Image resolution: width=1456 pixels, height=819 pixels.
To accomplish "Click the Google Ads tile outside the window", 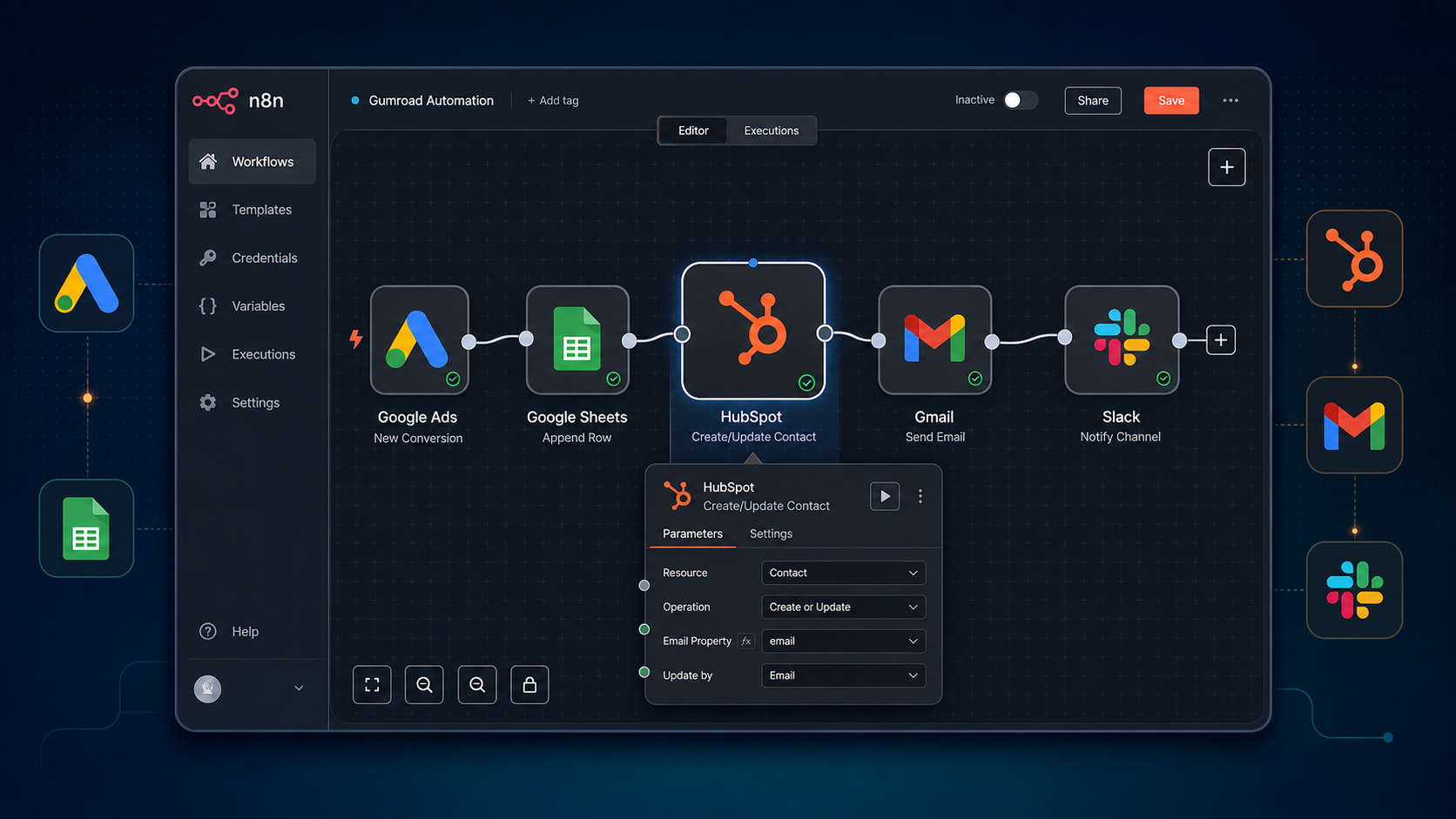I will coord(86,283).
